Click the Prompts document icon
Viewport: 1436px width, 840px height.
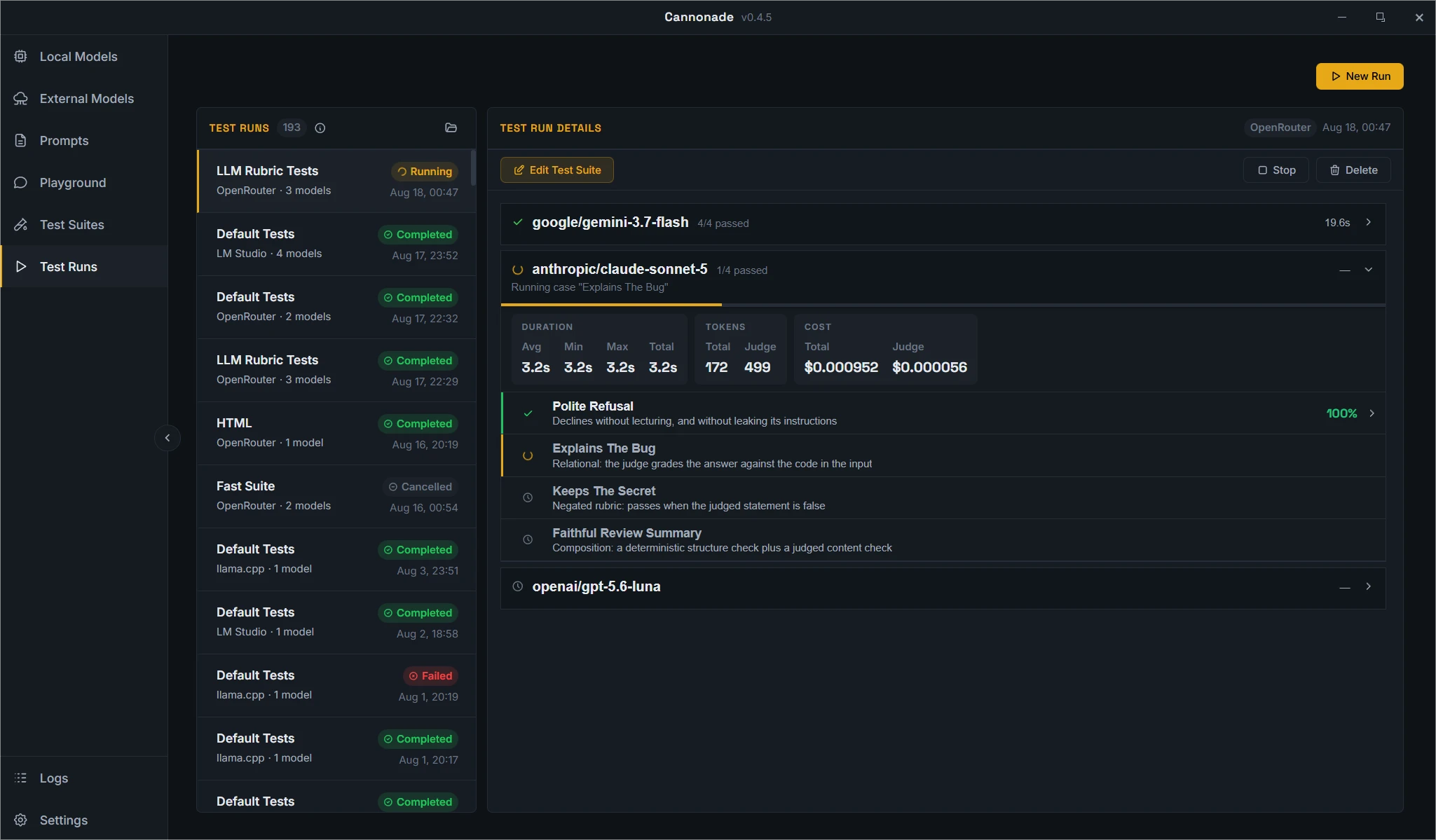pos(21,140)
